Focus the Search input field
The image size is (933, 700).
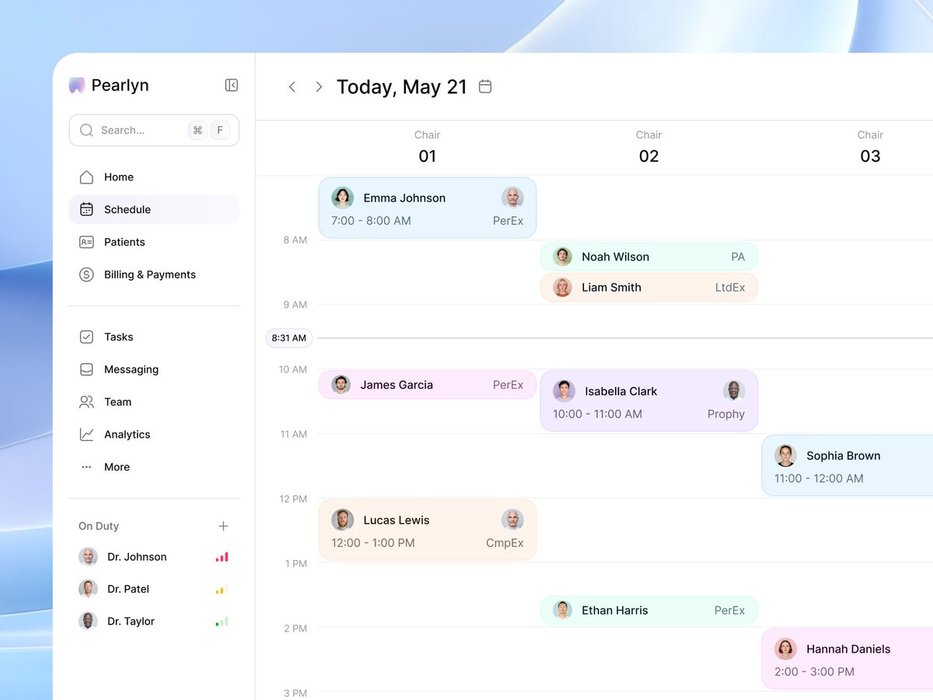click(x=154, y=130)
